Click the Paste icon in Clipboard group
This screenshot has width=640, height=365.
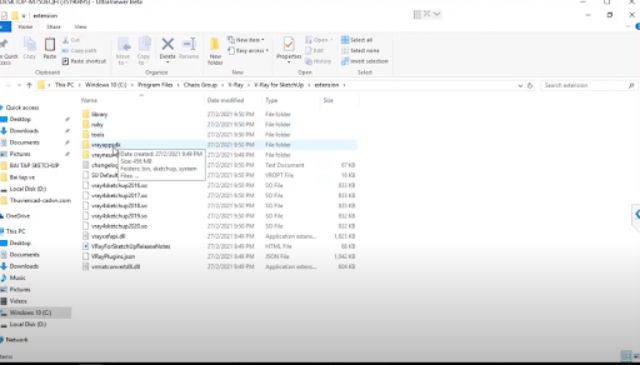click(50, 45)
